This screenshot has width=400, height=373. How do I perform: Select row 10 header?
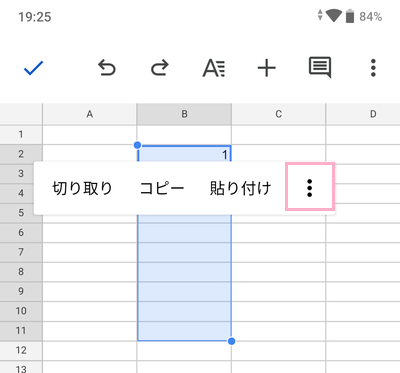21,311
